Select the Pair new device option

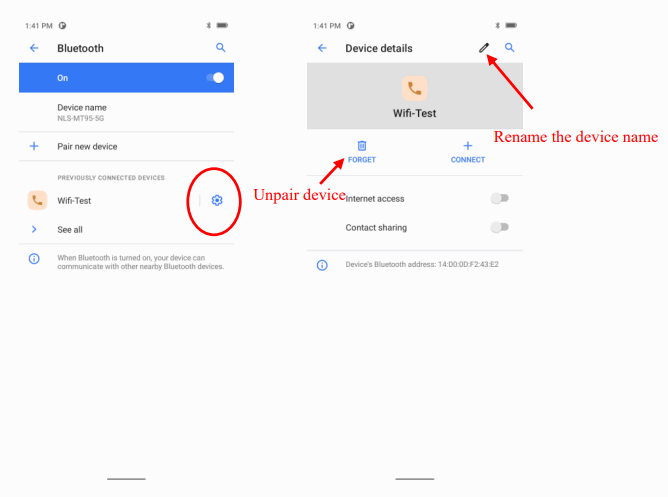pos(127,147)
